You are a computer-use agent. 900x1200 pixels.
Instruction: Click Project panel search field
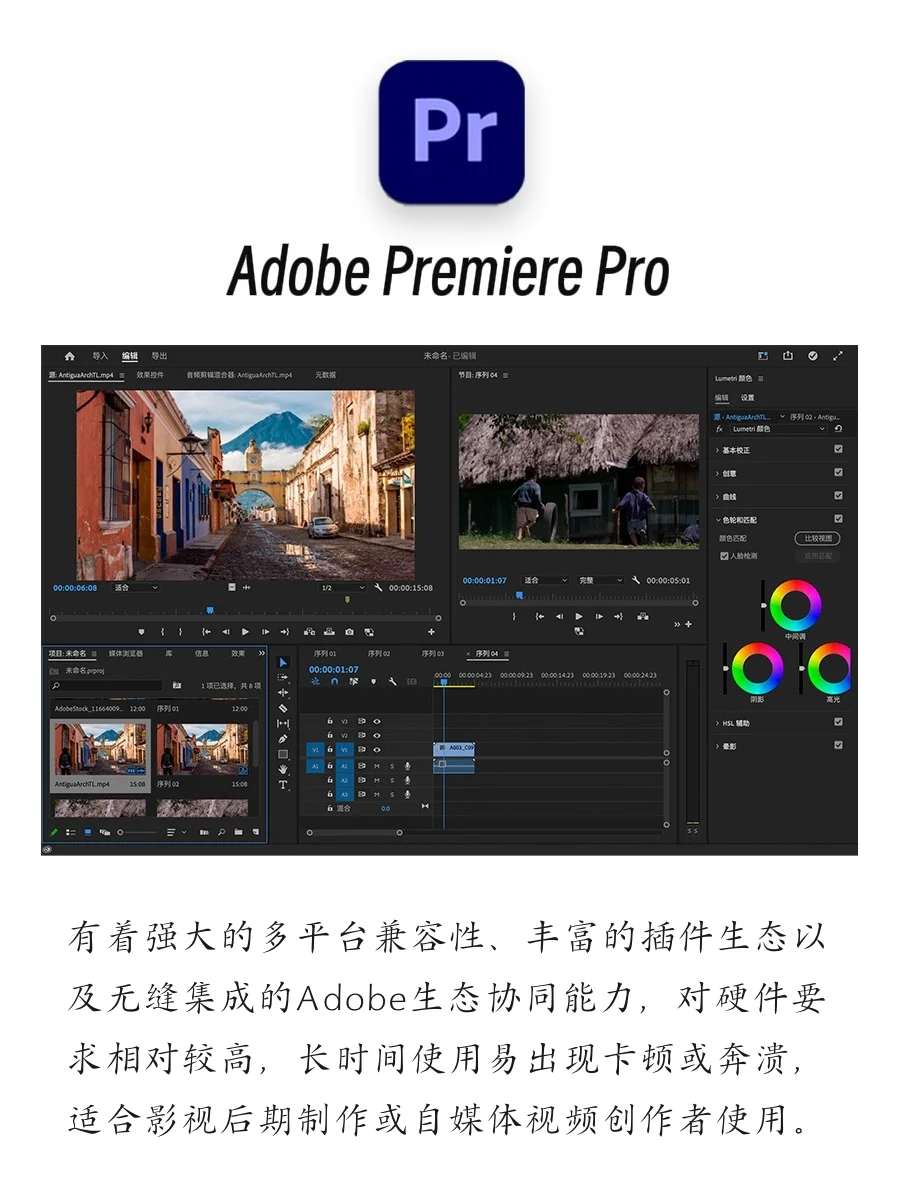tap(105, 686)
